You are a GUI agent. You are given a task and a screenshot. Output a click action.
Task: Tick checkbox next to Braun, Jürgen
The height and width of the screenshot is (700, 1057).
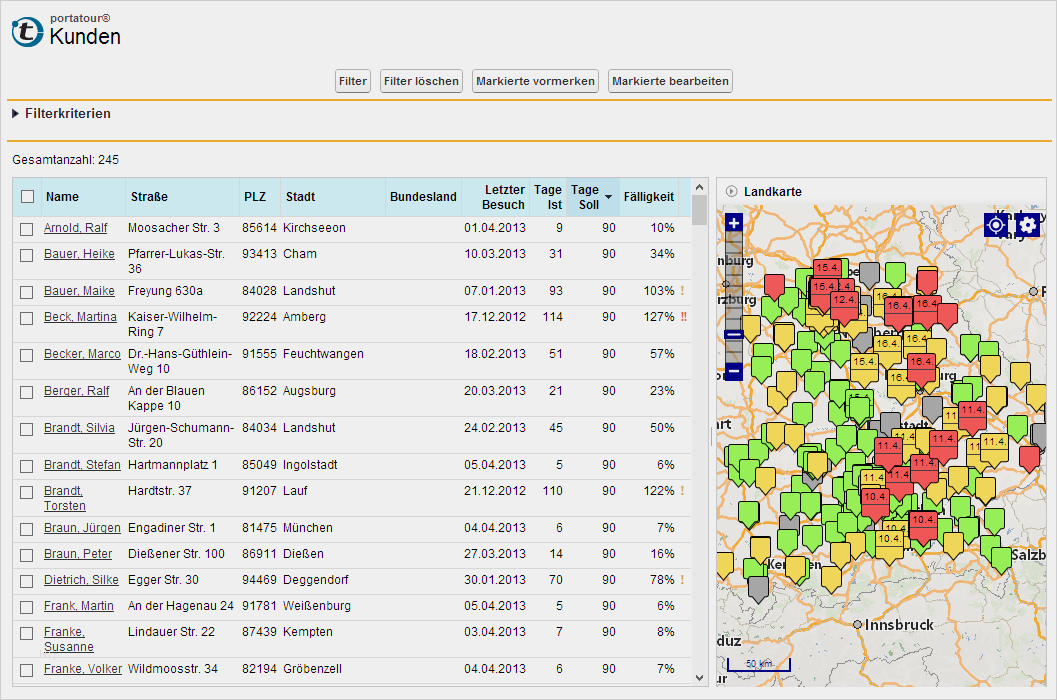[28, 529]
